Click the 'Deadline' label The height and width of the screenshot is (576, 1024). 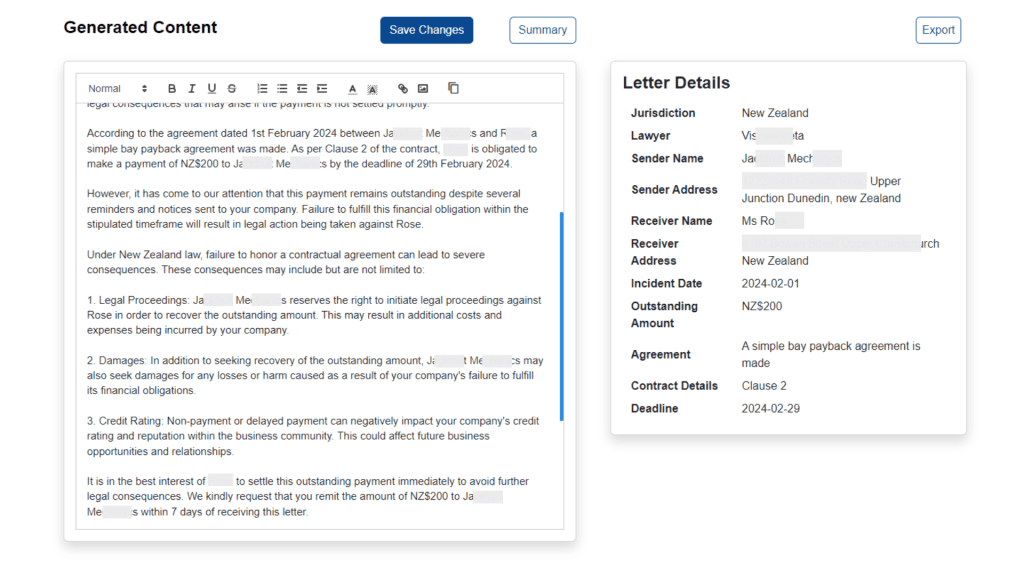pyautogui.click(x=654, y=409)
